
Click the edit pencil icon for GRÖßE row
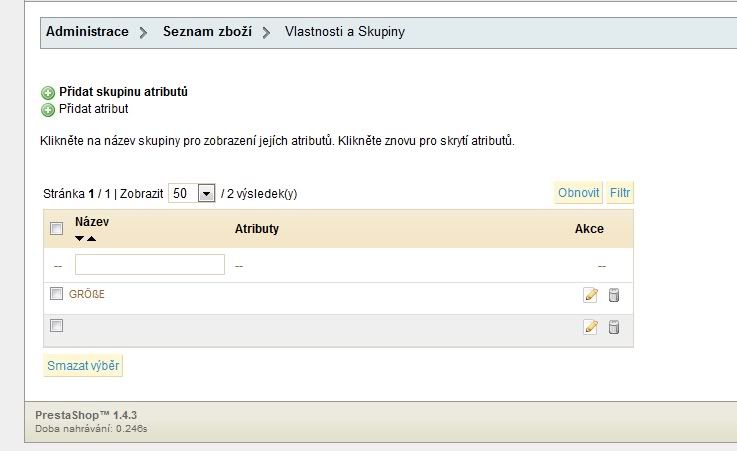[590, 295]
